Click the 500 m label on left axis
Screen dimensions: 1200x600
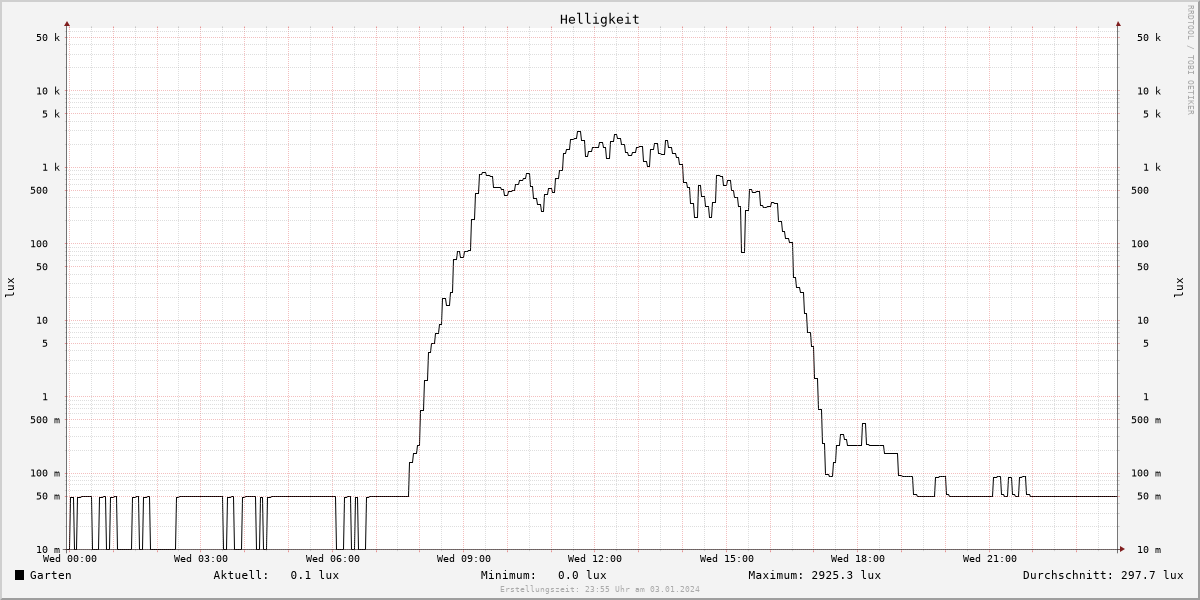tap(45, 420)
